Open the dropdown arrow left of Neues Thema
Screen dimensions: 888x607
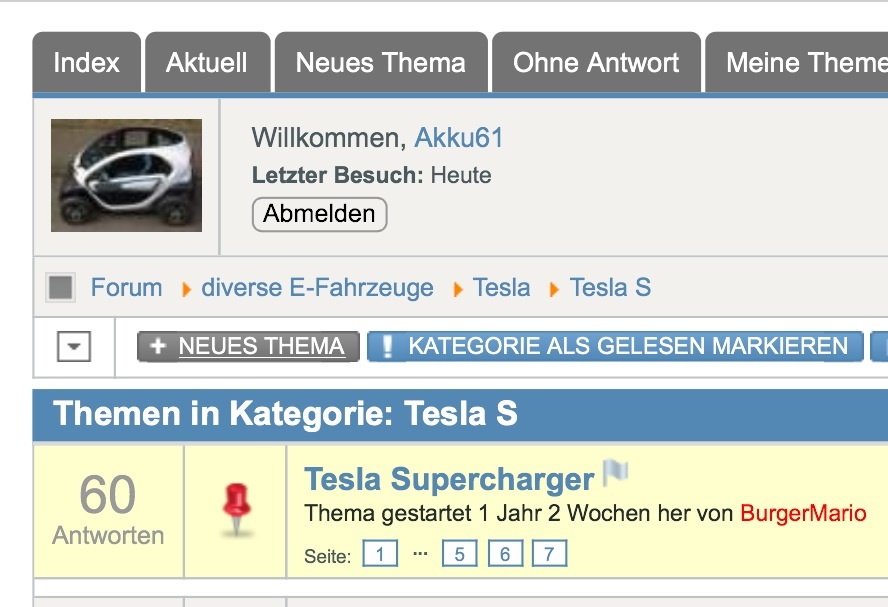click(x=74, y=347)
